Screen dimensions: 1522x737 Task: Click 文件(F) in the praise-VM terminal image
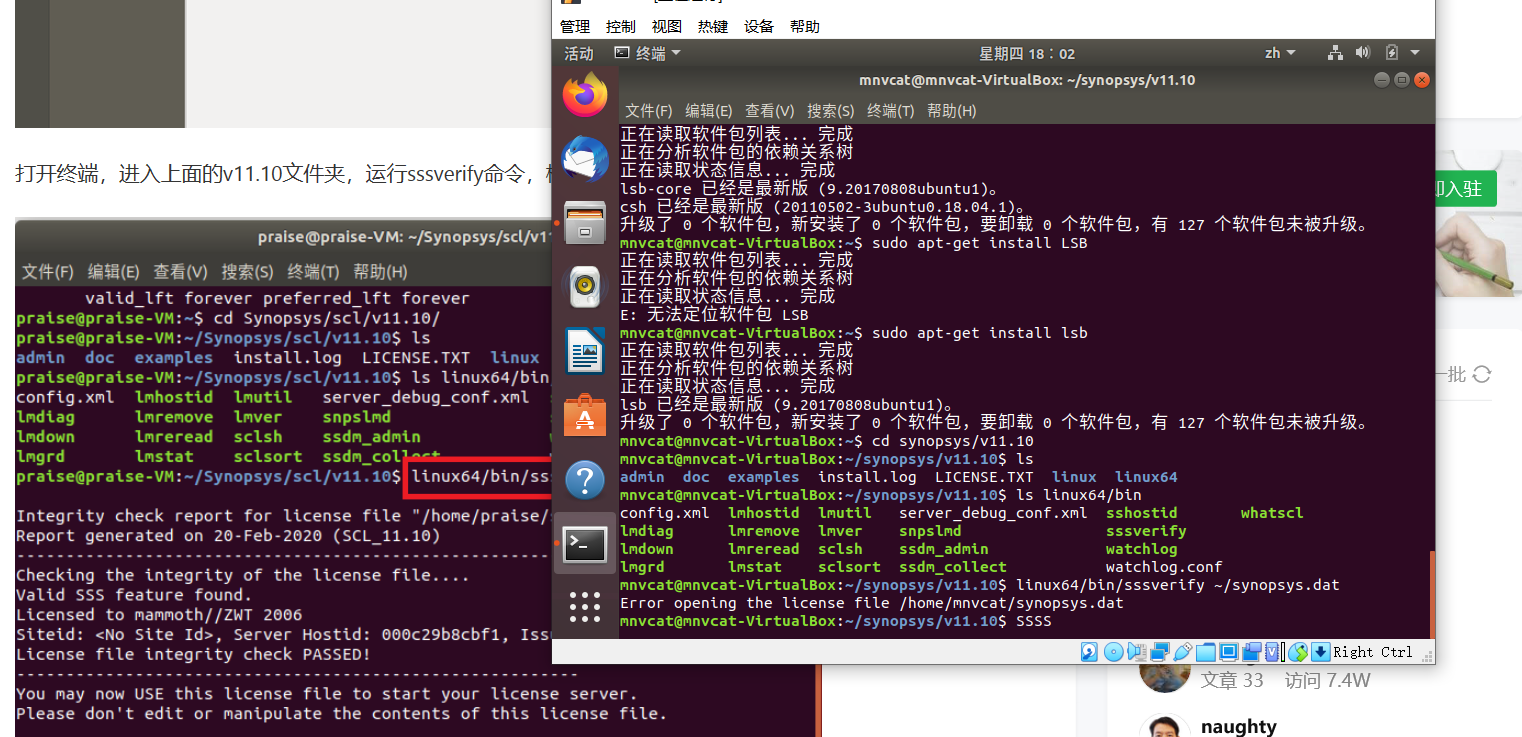48,271
